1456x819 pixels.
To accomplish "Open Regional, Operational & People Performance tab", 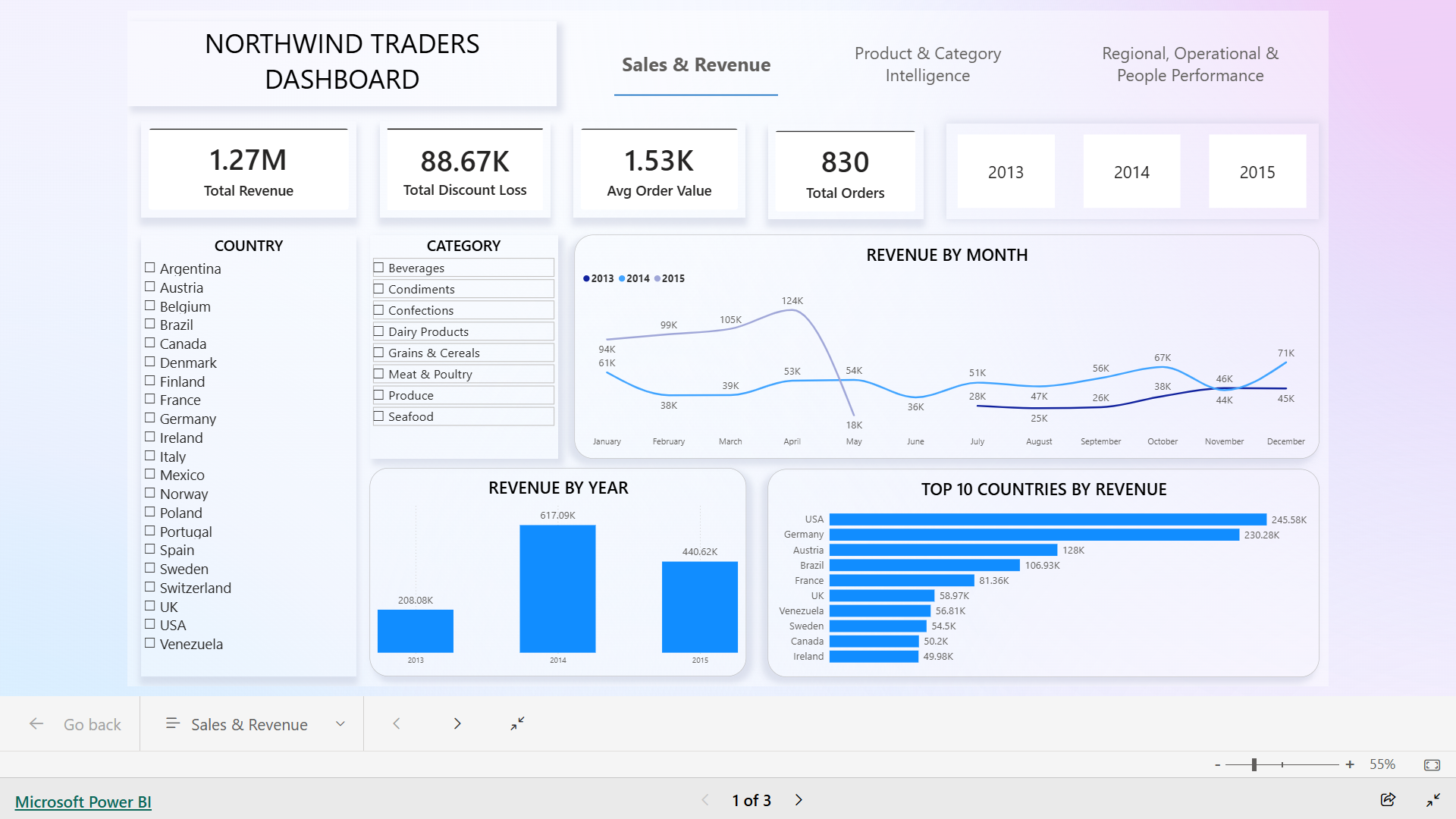I will click(x=1190, y=64).
